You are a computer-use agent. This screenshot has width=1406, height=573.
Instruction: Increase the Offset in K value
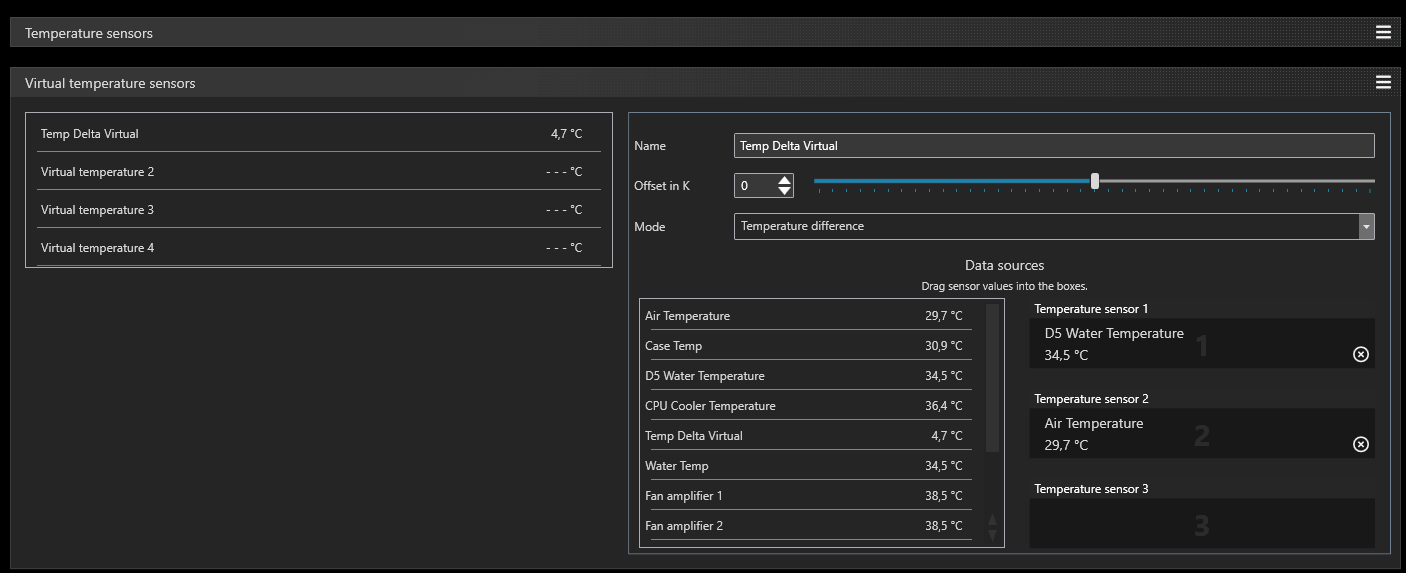click(x=785, y=181)
